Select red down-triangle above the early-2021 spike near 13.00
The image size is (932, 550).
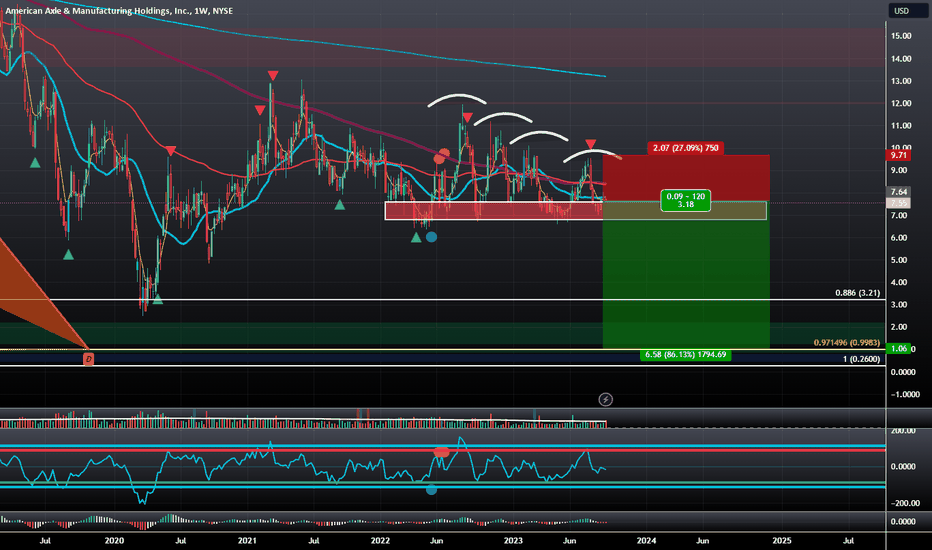[x=273, y=76]
